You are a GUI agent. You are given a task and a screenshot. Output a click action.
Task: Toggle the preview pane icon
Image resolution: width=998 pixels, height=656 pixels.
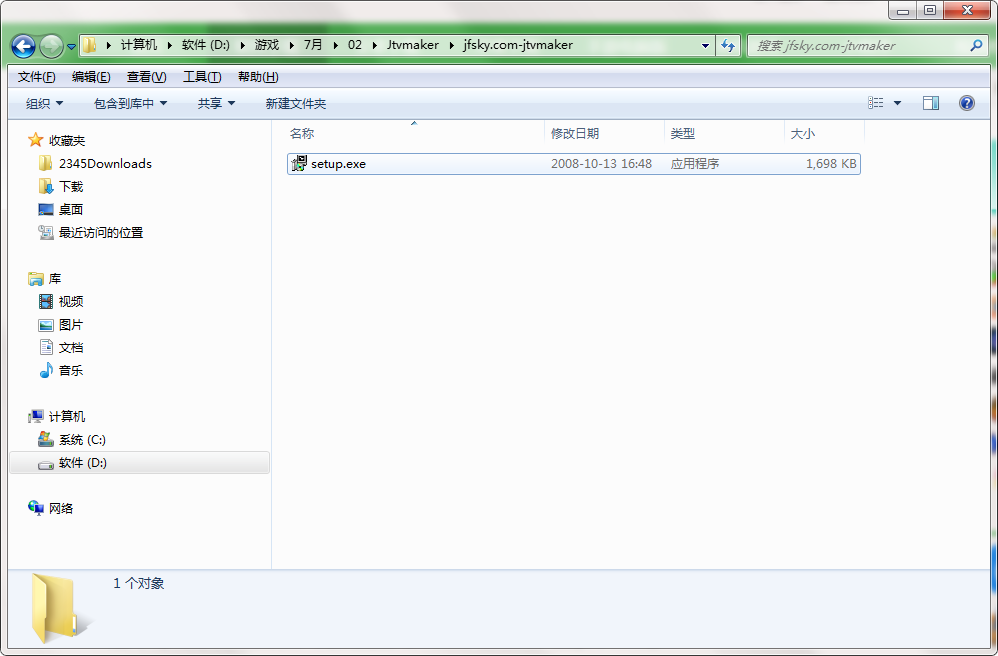[x=930, y=103]
